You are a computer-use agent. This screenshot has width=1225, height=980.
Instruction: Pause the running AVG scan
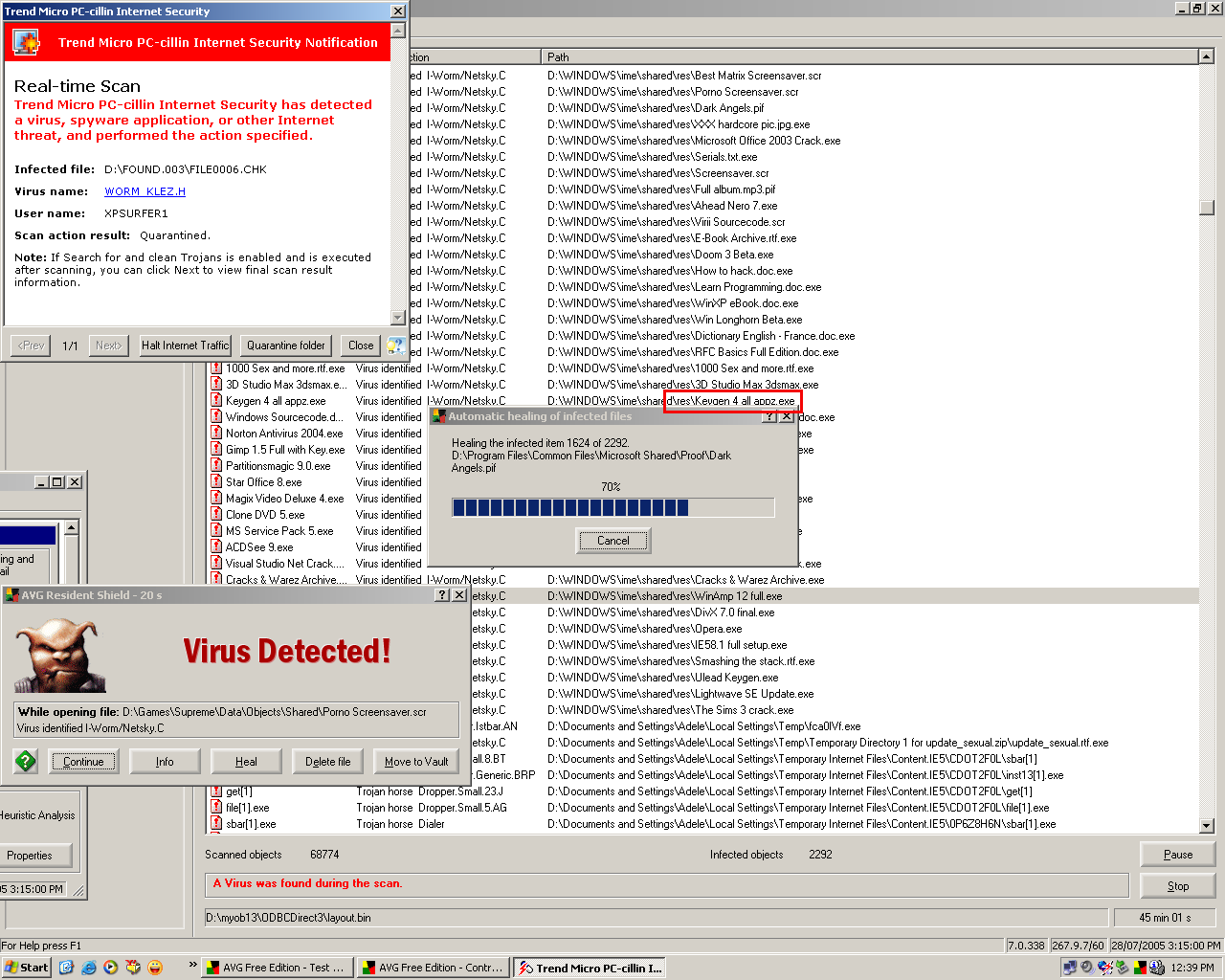[x=1178, y=855]
